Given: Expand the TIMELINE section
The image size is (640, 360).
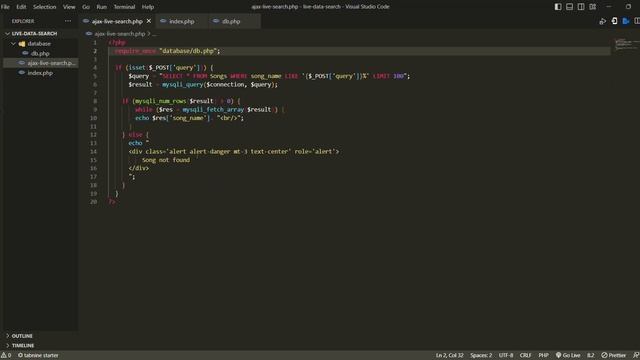Looking at the screenshot, I should click(x=23, y=345).
